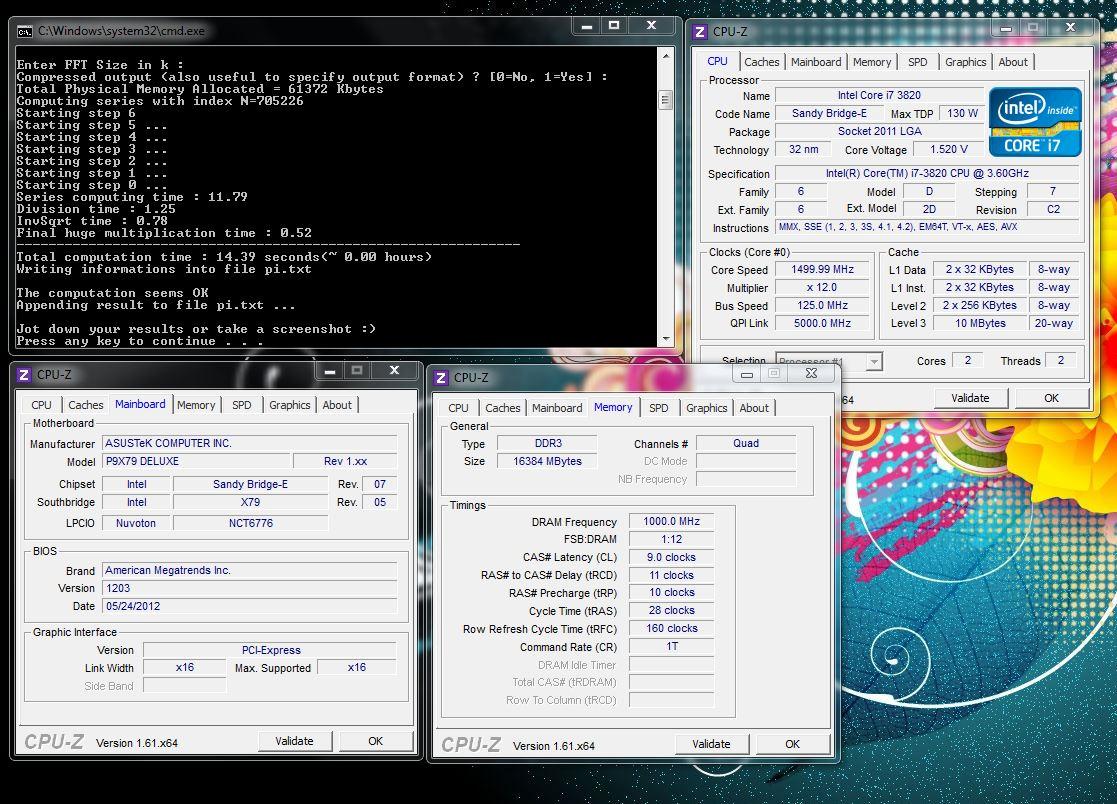The height and width of the screenshot is (804, 1117).
Task: Minimize the cmd.exe window
Action: point(587,26)
